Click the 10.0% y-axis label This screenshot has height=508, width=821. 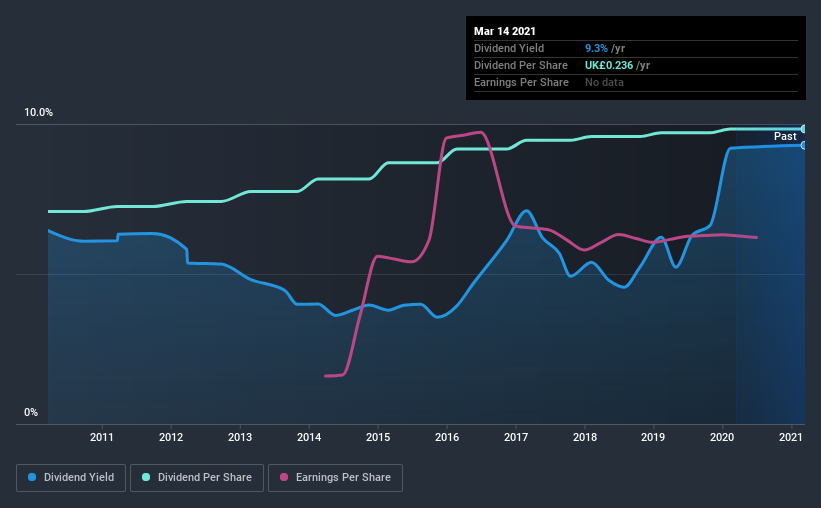coord(39,113)
